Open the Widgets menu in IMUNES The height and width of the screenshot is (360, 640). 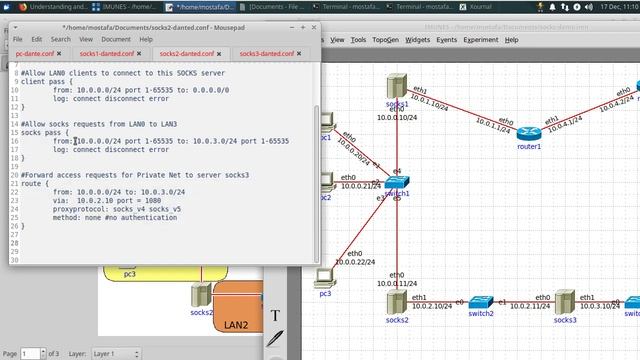[417, 40]
